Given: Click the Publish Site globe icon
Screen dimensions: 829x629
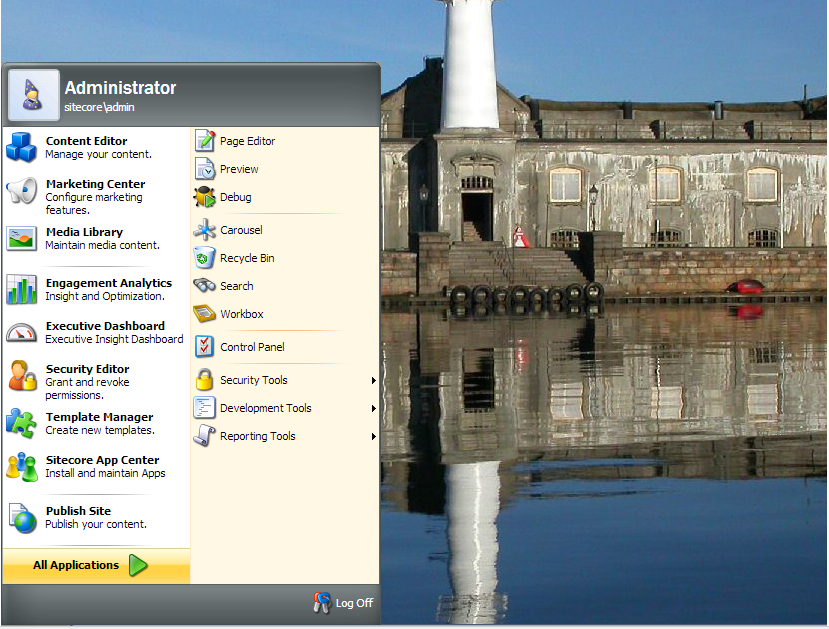Looking at the screenshot, I should click(x=22, y=518).
